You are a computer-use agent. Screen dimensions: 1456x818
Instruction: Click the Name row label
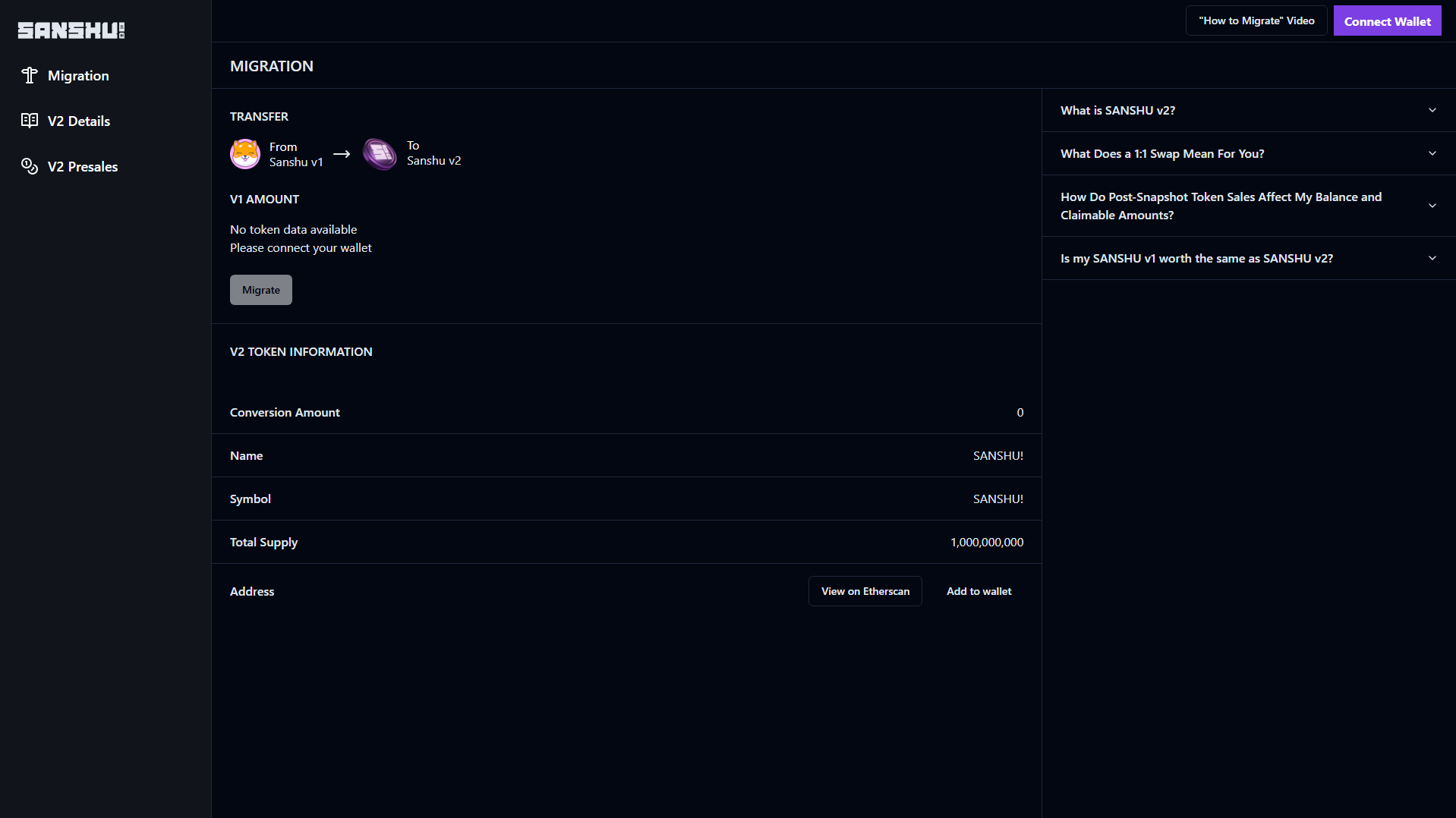point(246,455)
